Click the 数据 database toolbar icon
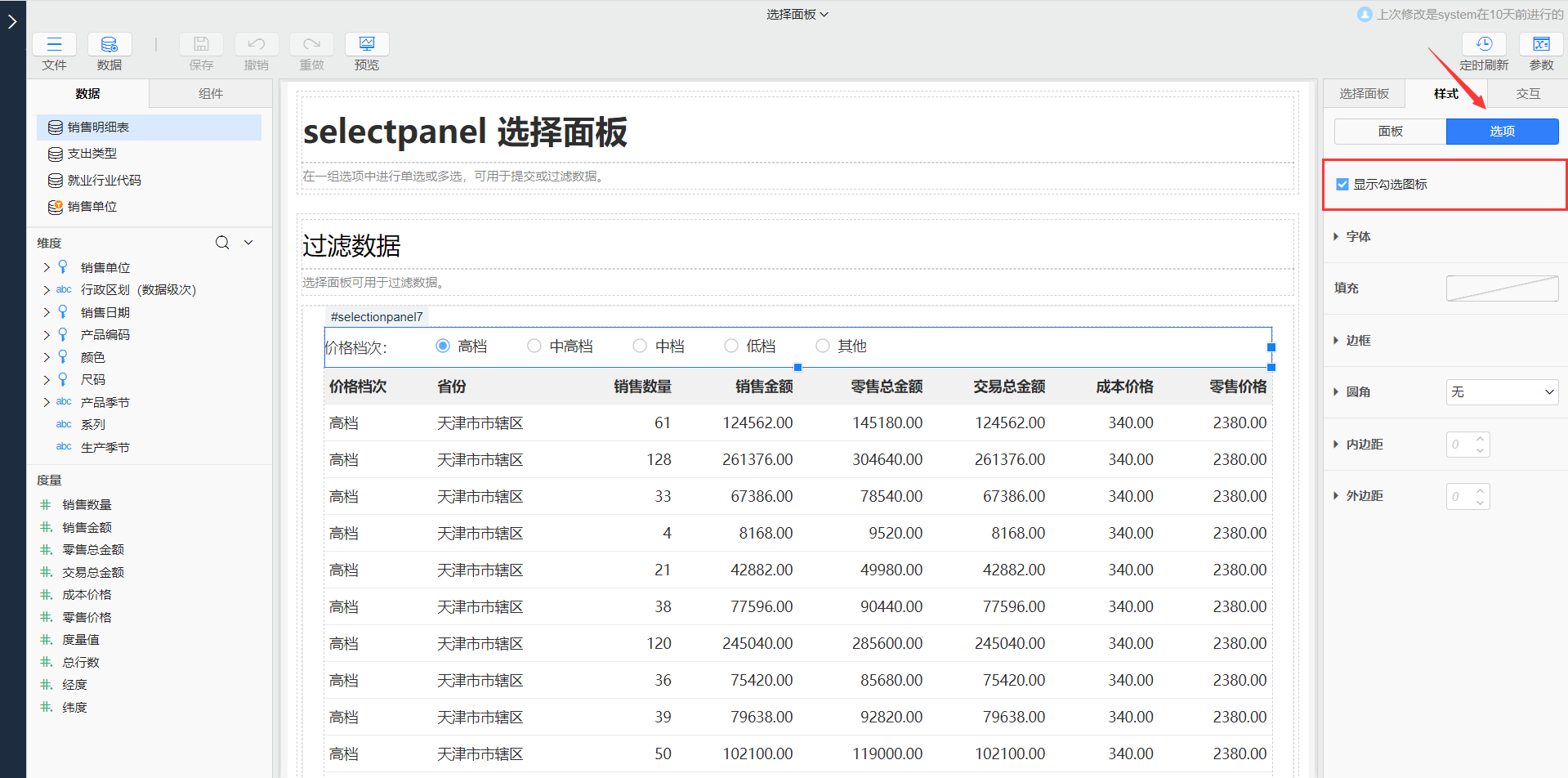The height and width of the screenshot is (778, 1568). coord(109,45)
